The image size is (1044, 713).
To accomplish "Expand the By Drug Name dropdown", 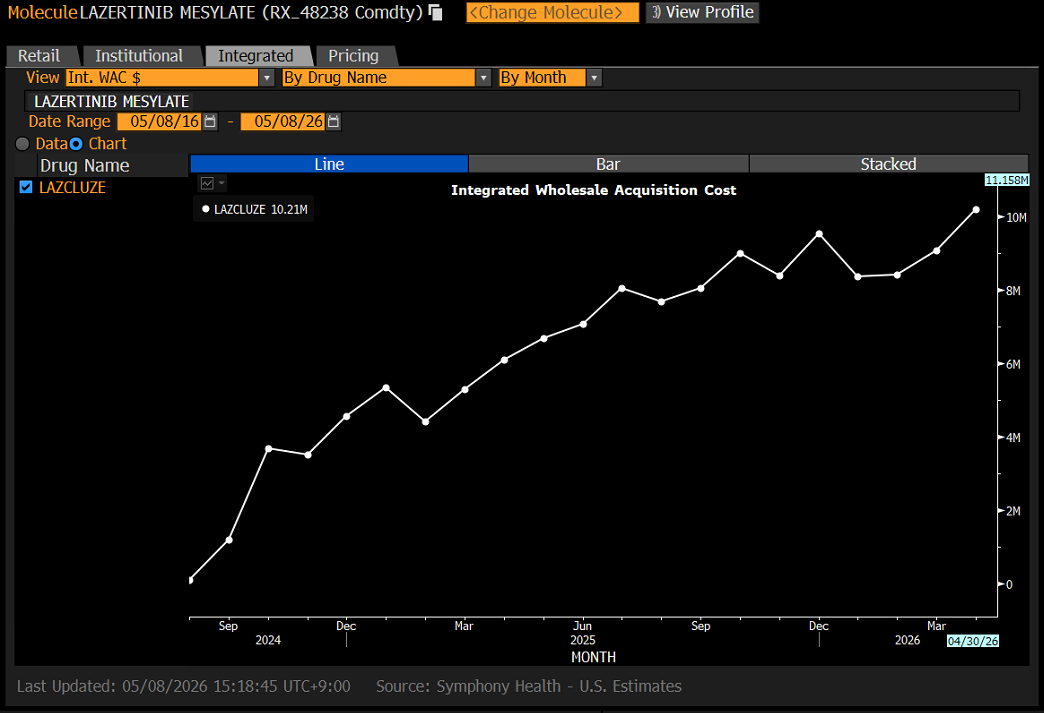I will (484, 78).
